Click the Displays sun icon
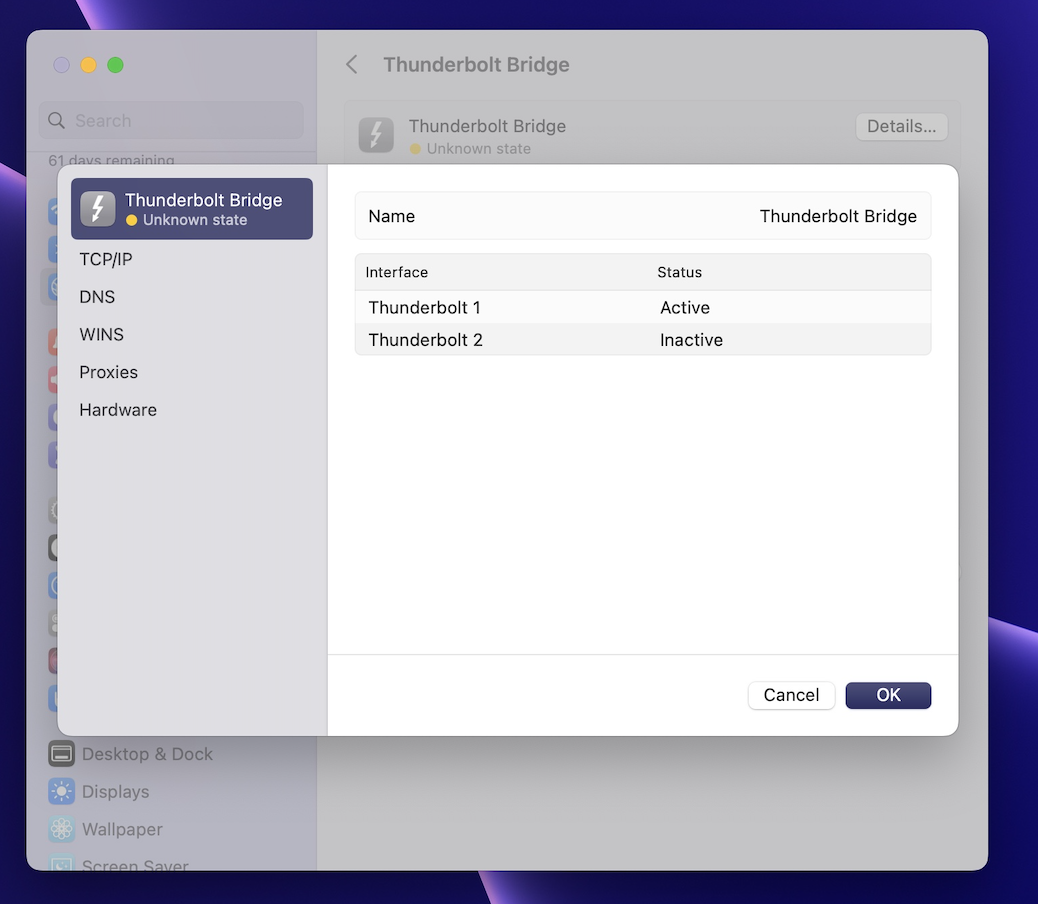Screen dimensions: 1038x904 [x=62, y=791]
